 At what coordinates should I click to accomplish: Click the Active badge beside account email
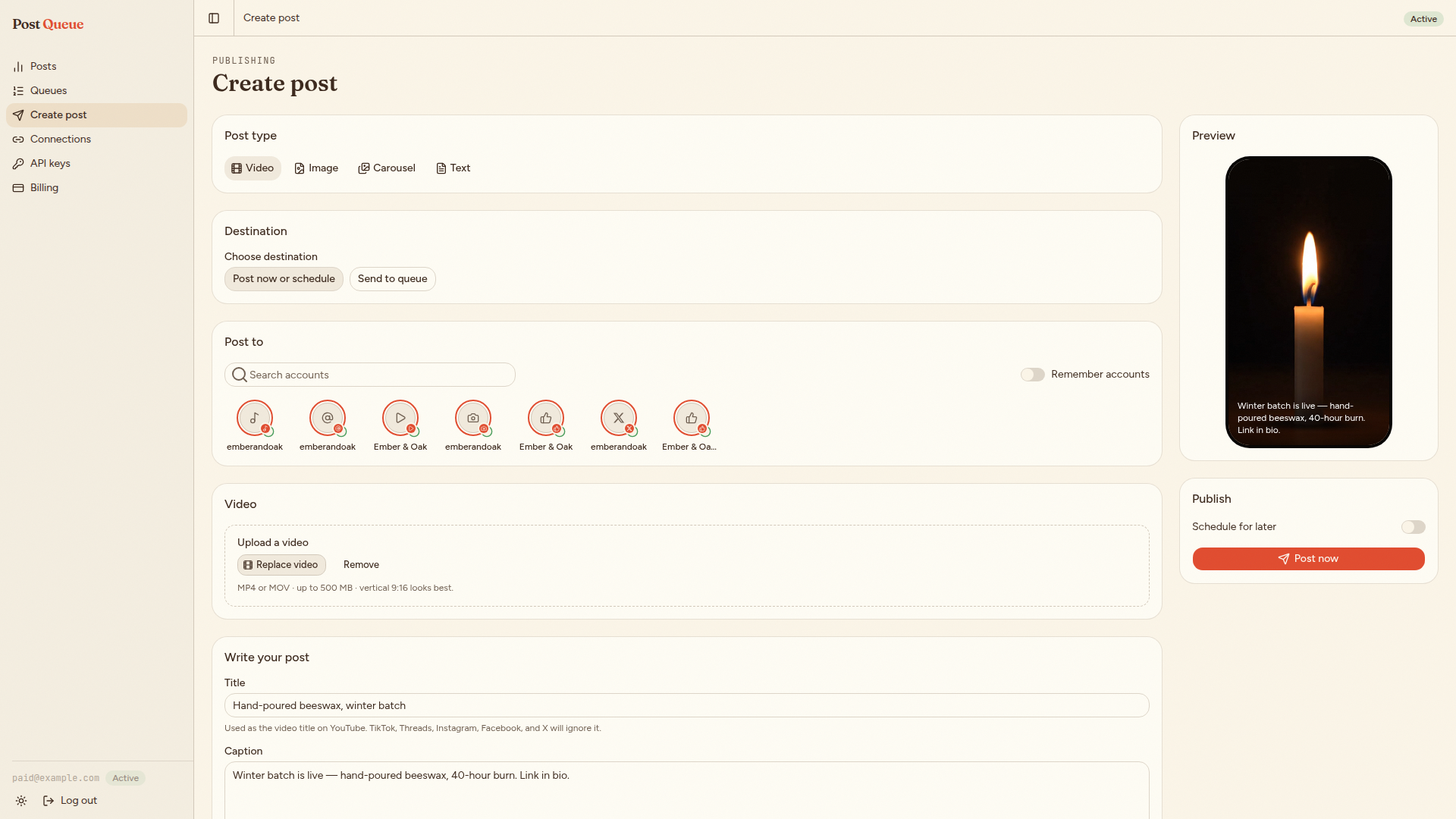(125, 778)
